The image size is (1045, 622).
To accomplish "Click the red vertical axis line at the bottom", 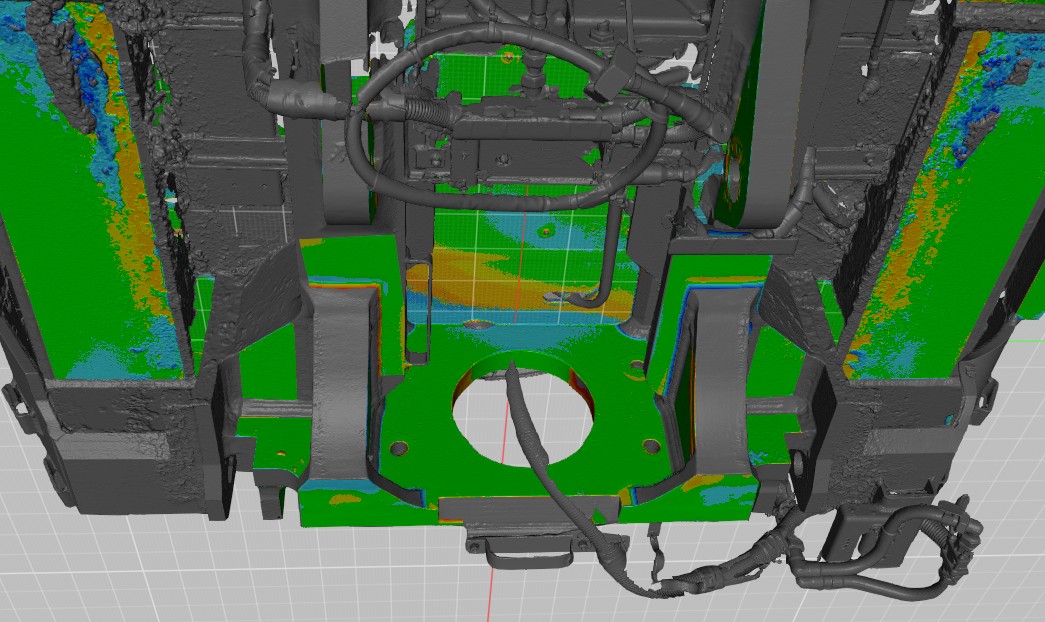I will pyautogui.click(x=491, y=588).
